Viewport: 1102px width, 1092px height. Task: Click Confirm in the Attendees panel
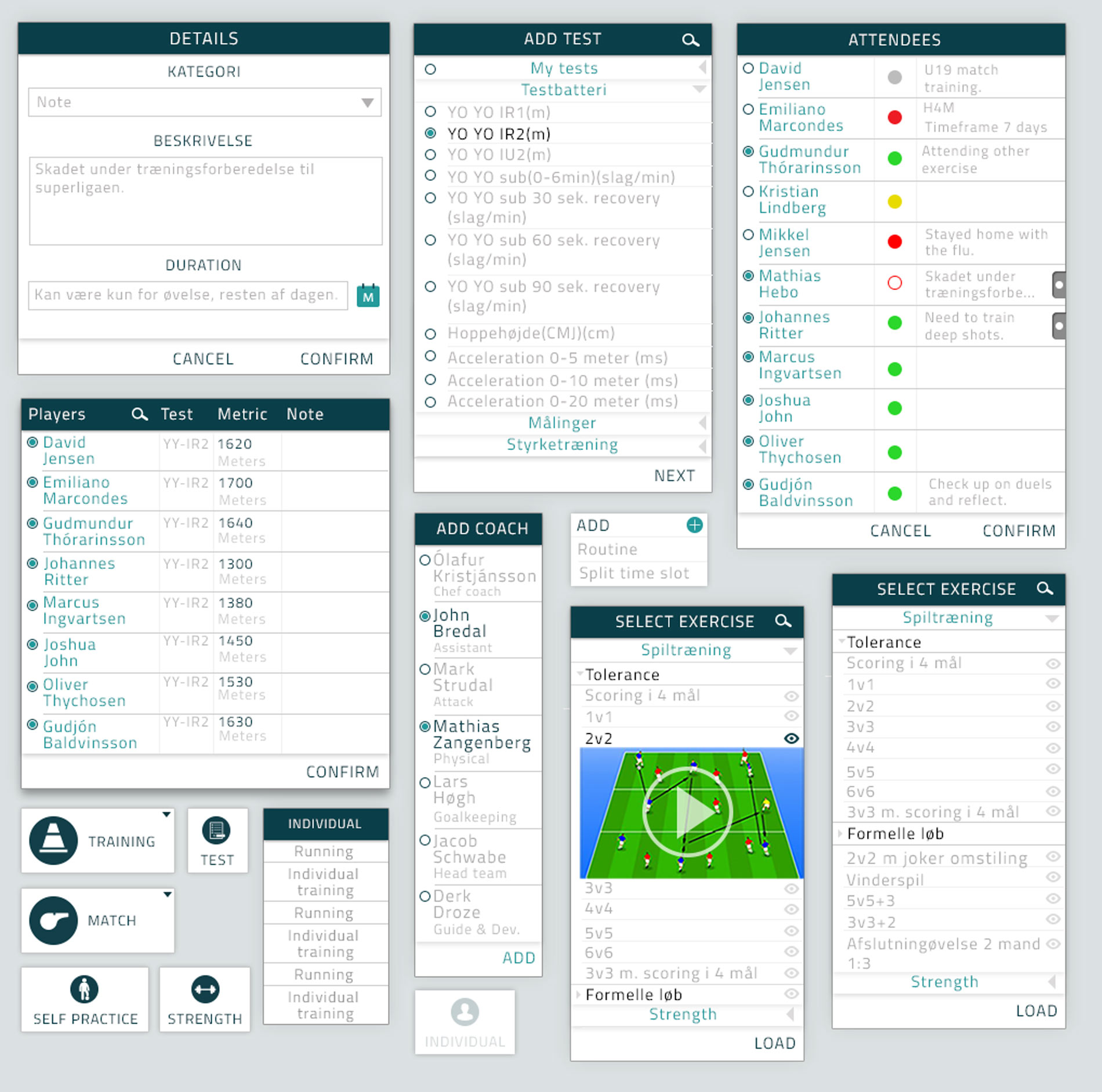pos(1019,531)
